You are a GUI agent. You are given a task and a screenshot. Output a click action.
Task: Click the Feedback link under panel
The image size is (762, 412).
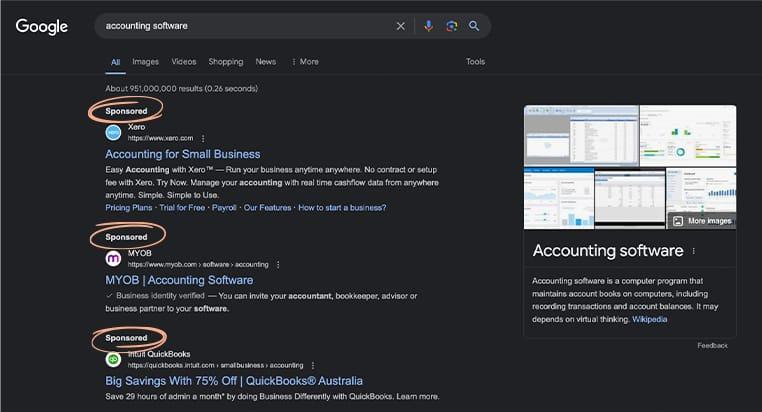[712, 345]
